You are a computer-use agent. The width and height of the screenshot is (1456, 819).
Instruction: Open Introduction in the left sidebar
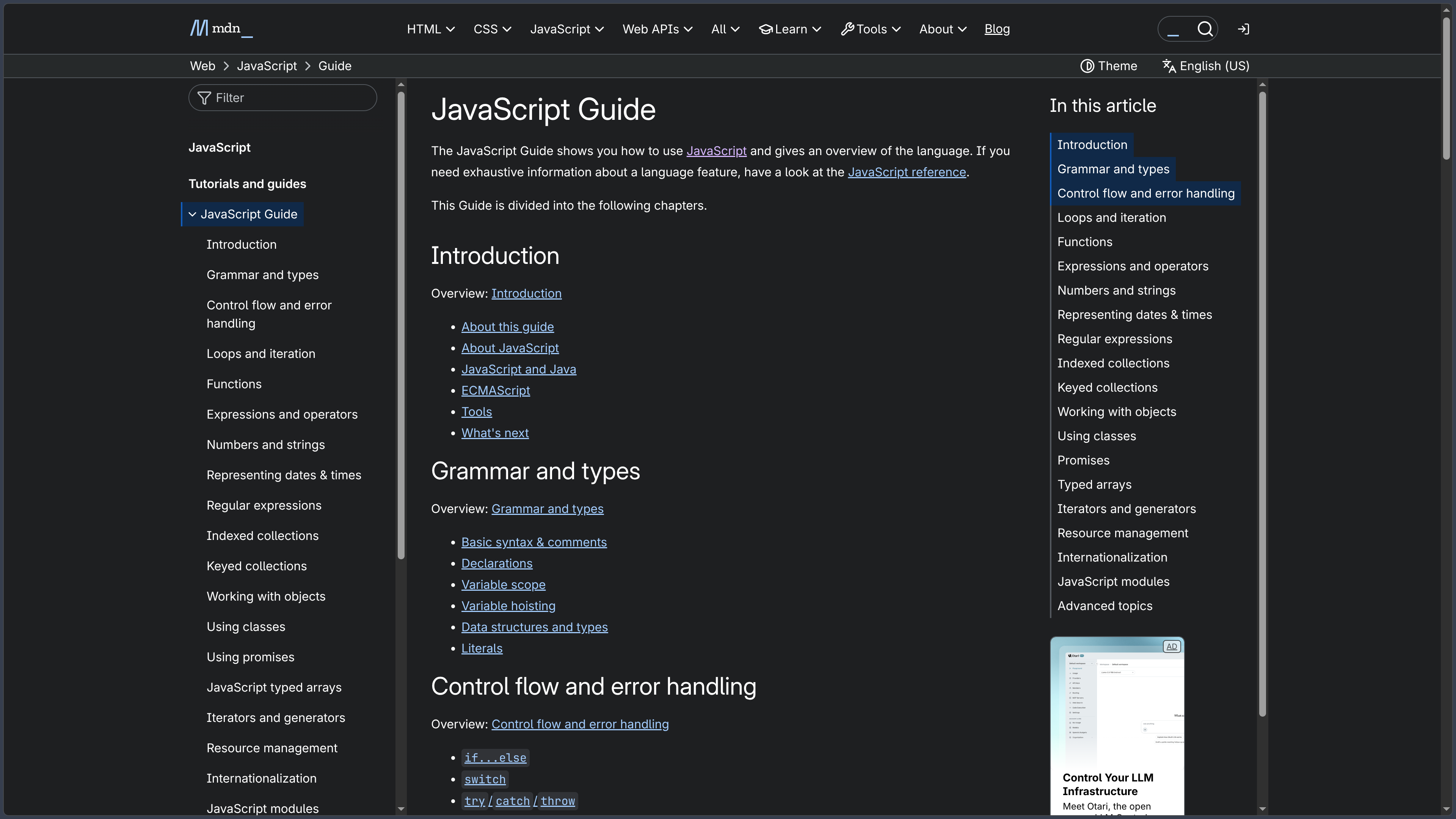tap(242, 245)
